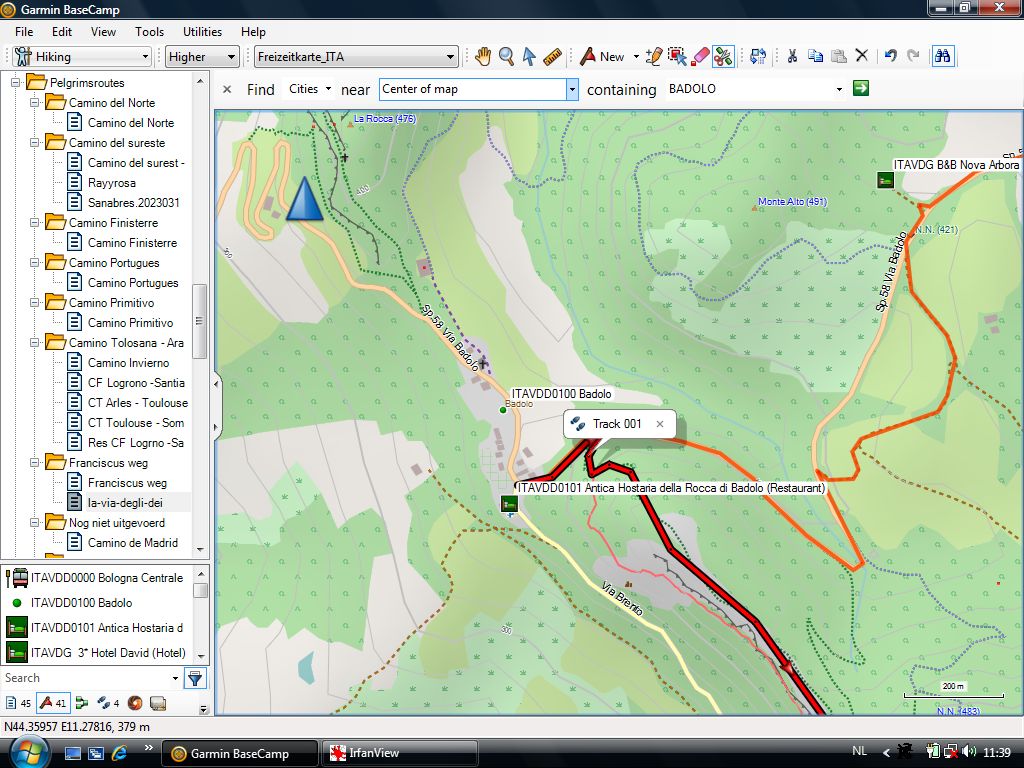This screenshot has height=768, width=1024.
Task: Toggle the tracks filter showing 4
Action: [108, 703]
